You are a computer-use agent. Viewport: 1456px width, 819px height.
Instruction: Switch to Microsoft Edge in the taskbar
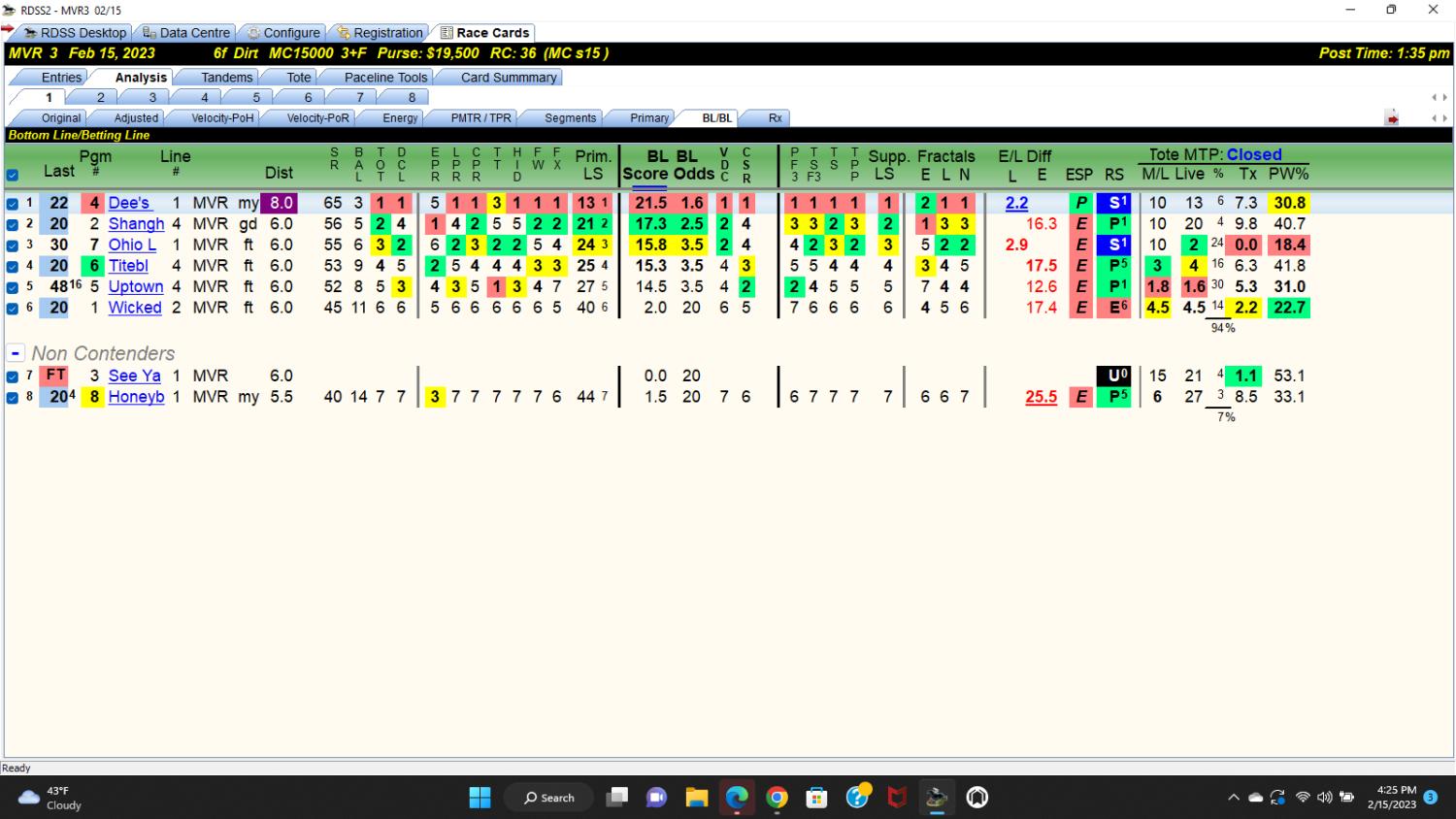737,798
